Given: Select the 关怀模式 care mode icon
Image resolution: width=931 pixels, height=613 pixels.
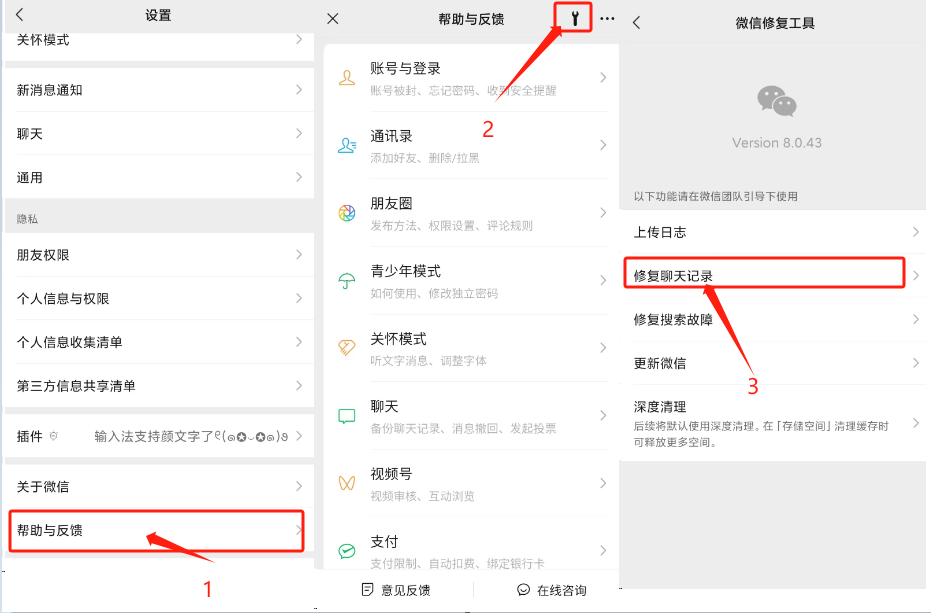Looking at the screenshot, I should point(345,348).
